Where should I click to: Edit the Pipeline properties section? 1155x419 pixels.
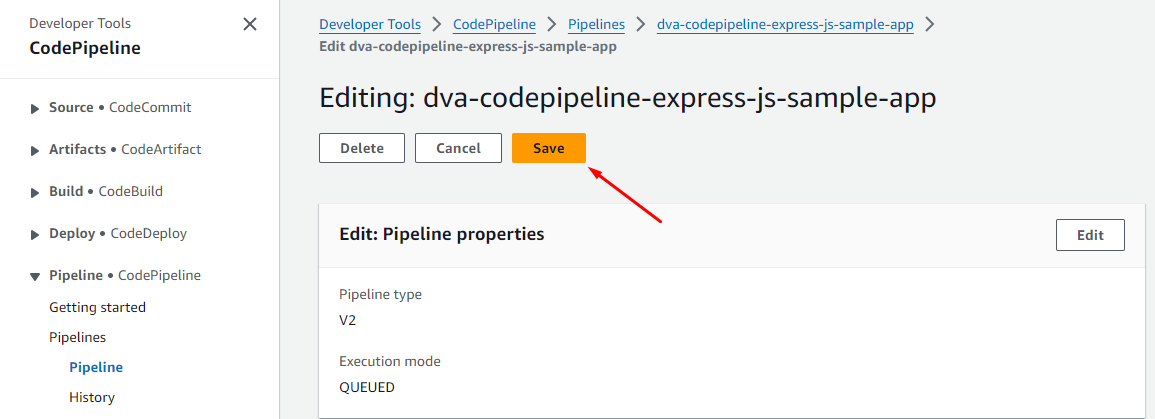tap(1089, 235)
